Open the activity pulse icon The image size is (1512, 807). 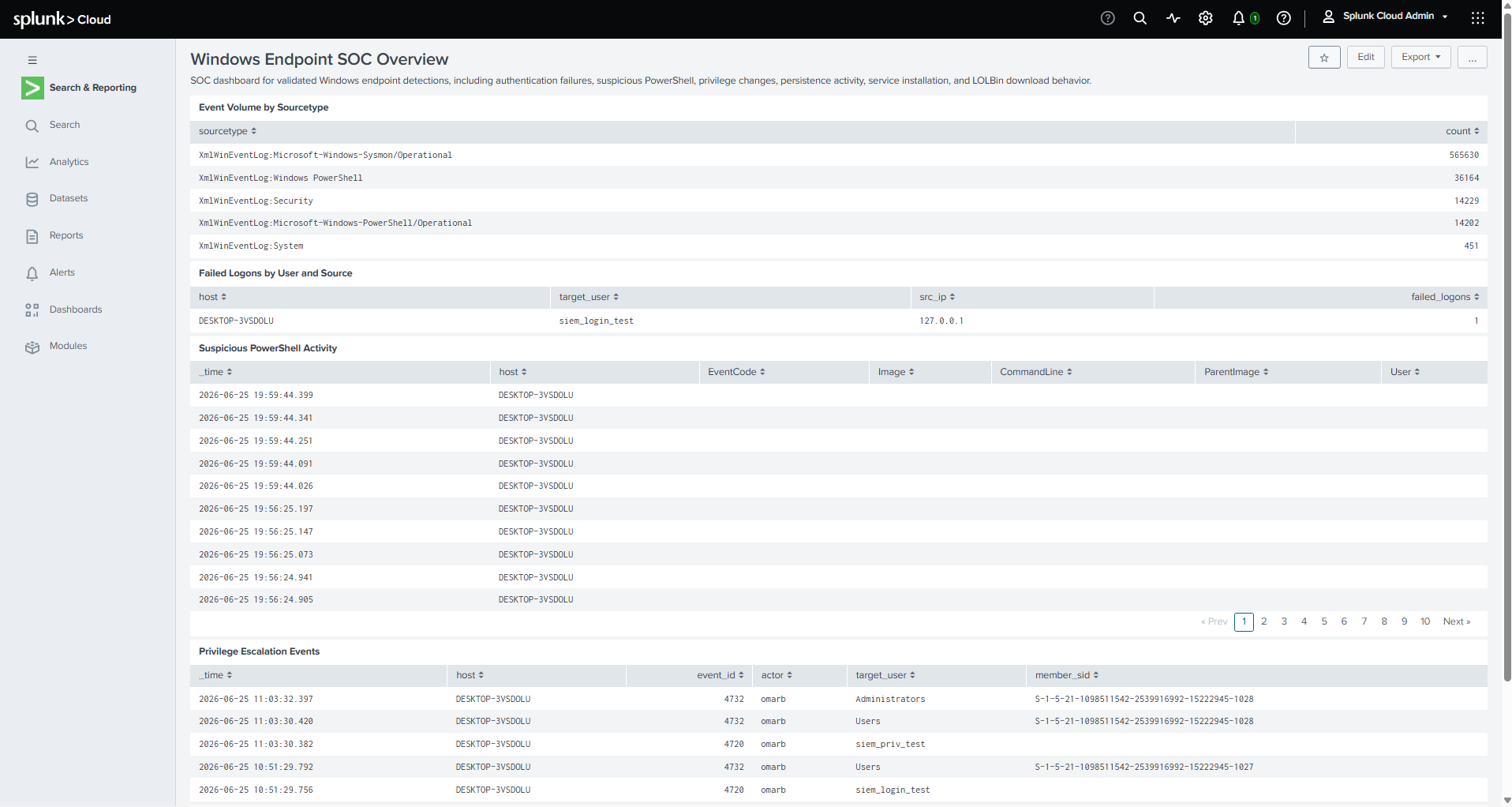[x=1173, y=18]
